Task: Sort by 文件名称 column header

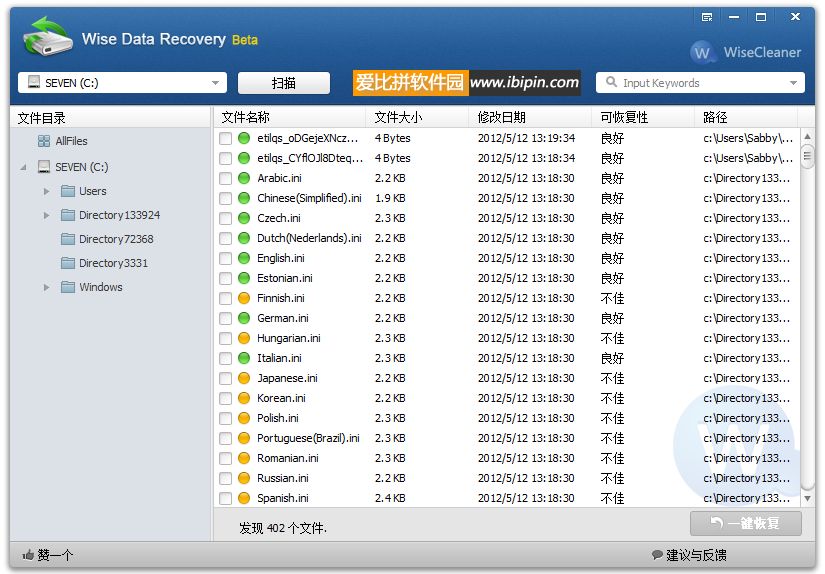Action: (x=289, y=117)
